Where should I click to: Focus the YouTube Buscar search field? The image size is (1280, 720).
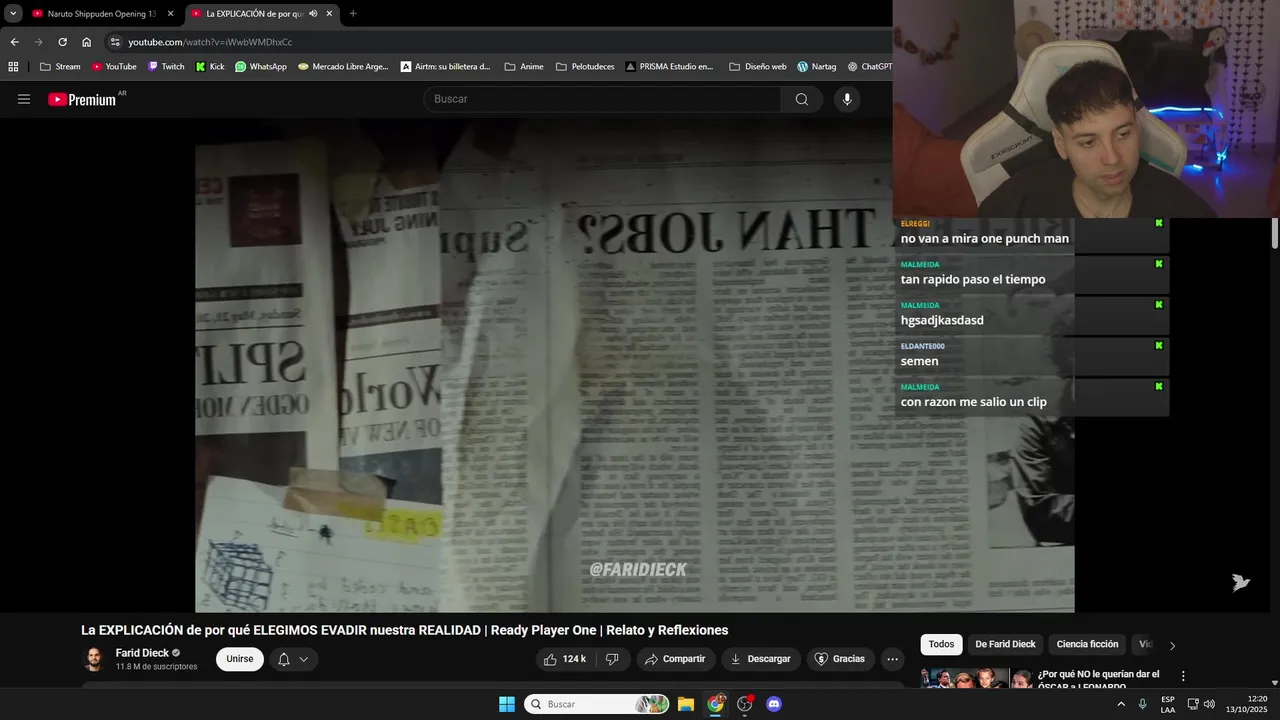(x=603, y=99)
